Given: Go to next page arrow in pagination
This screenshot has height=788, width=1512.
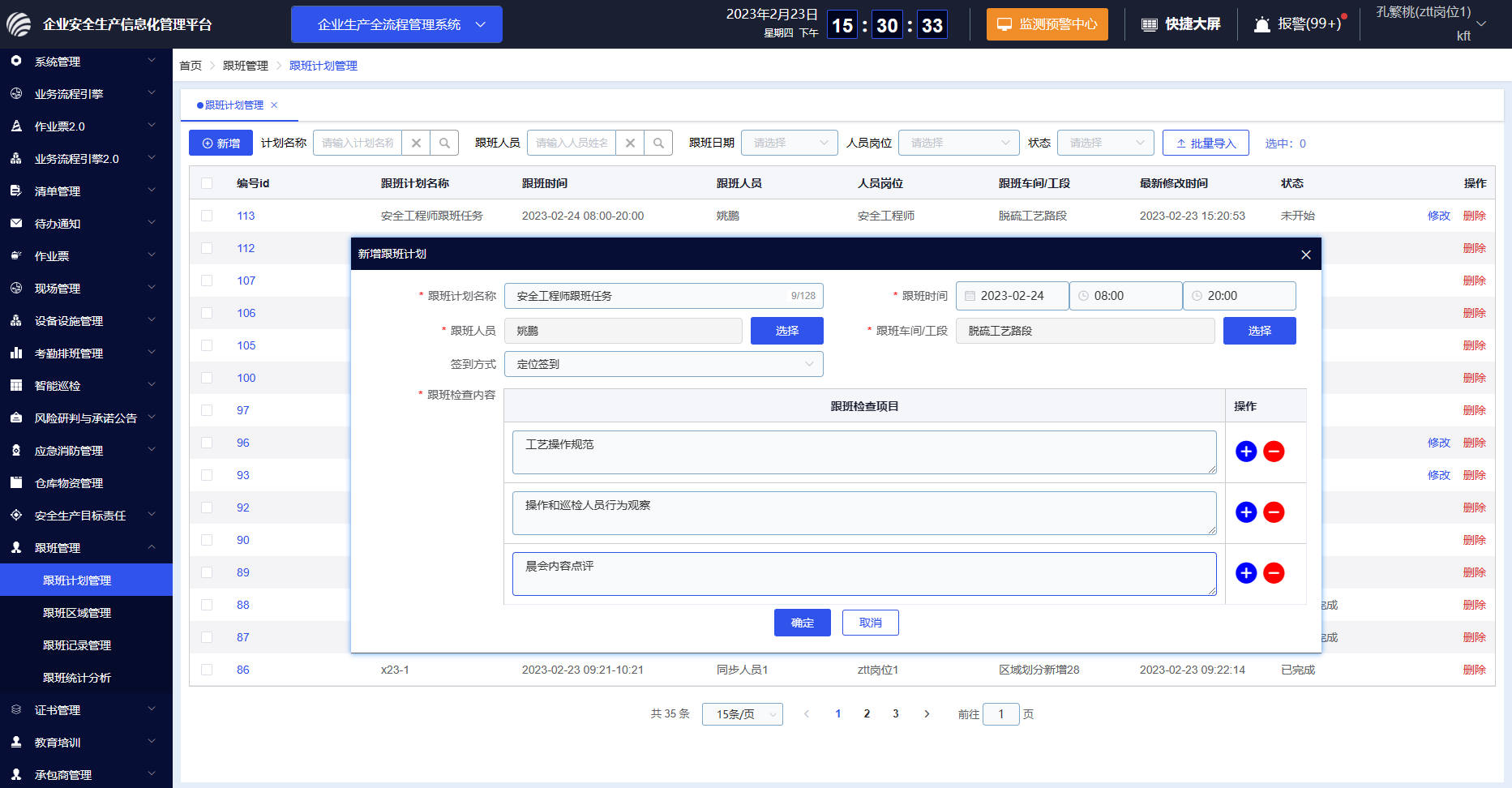Looking at the screenshot, I should (x=927, y=714).
